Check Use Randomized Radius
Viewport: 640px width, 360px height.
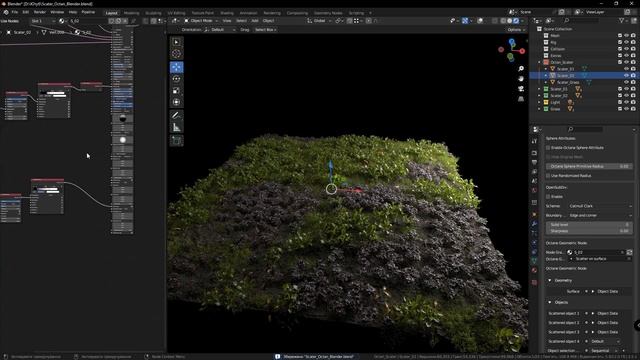tap(548, 176)
